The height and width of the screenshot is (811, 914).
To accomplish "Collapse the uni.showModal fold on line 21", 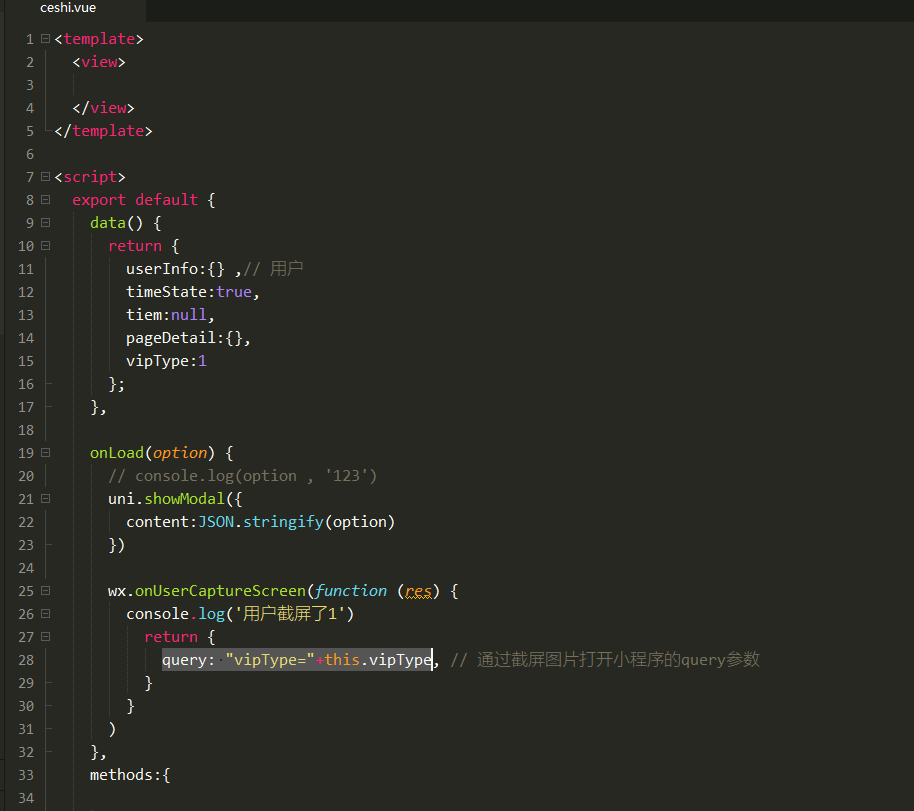I will click(x=45, y=499).
